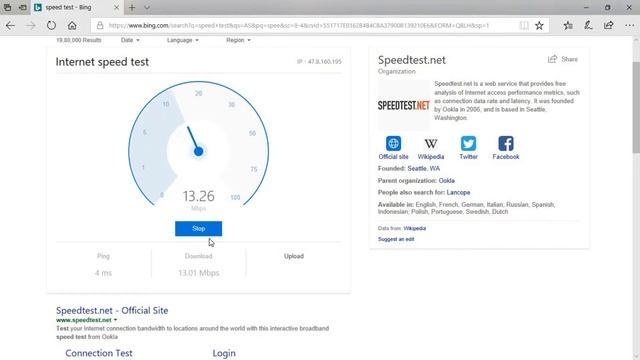Image resolution: width=640 pixels, height=360 pixels.
Task: Click the 13.01 Mbps download value
Action: 198,273
